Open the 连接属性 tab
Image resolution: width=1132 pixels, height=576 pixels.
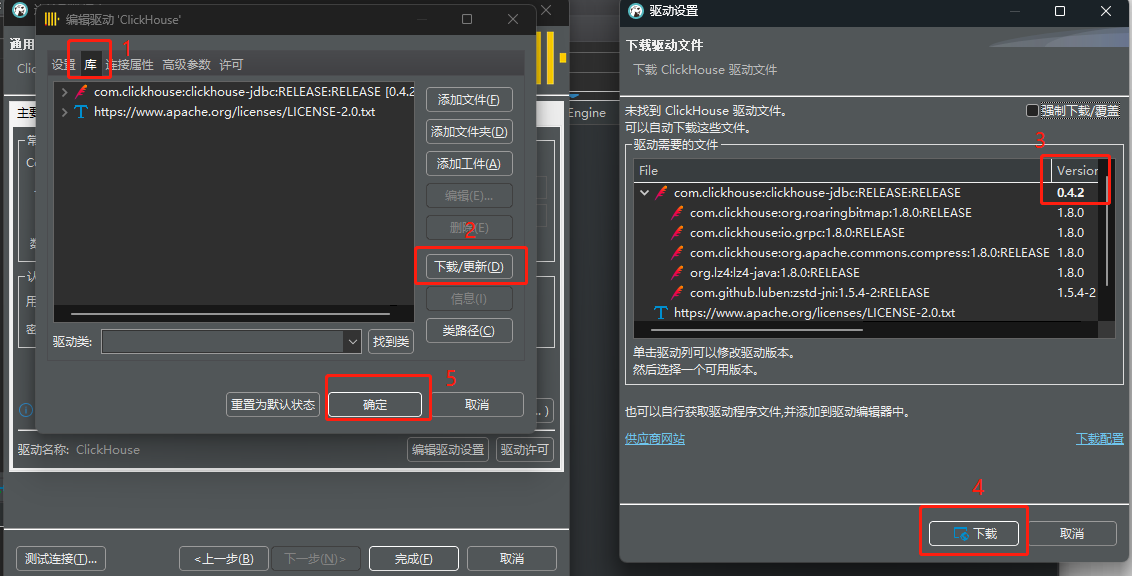129,65
